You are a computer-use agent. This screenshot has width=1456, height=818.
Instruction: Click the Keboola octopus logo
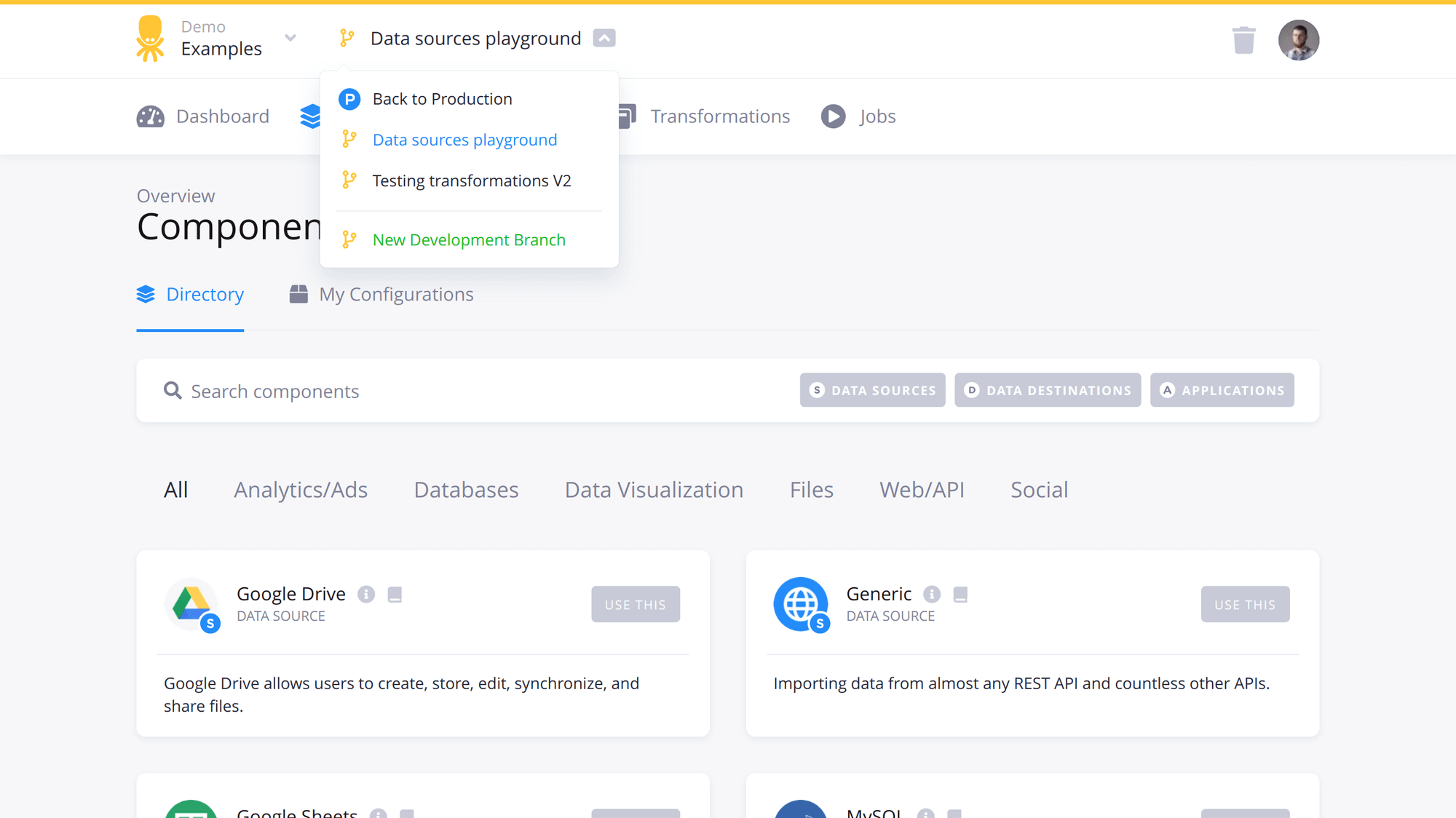[150, 38]
